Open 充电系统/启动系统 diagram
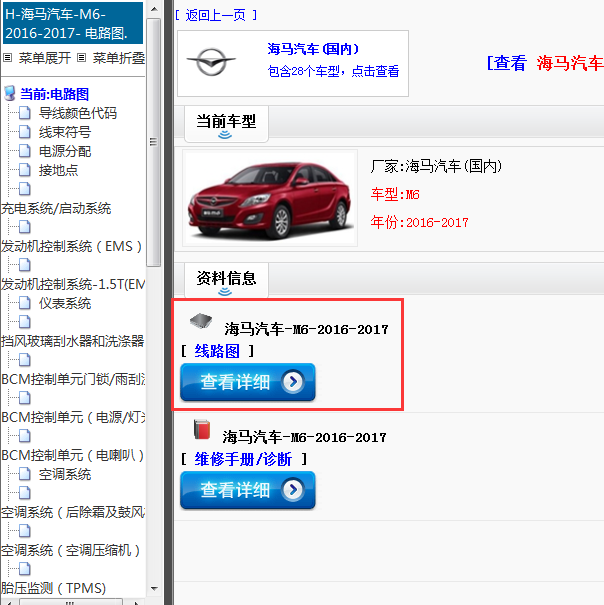 click(x=56, y=208)
